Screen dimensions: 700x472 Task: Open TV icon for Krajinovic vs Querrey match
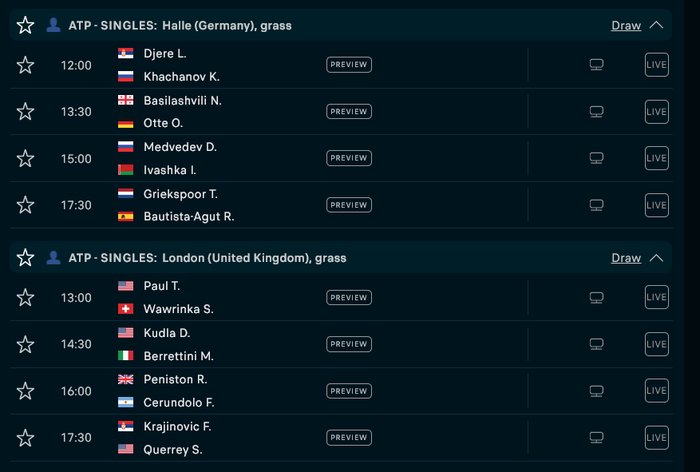[596, 438]
